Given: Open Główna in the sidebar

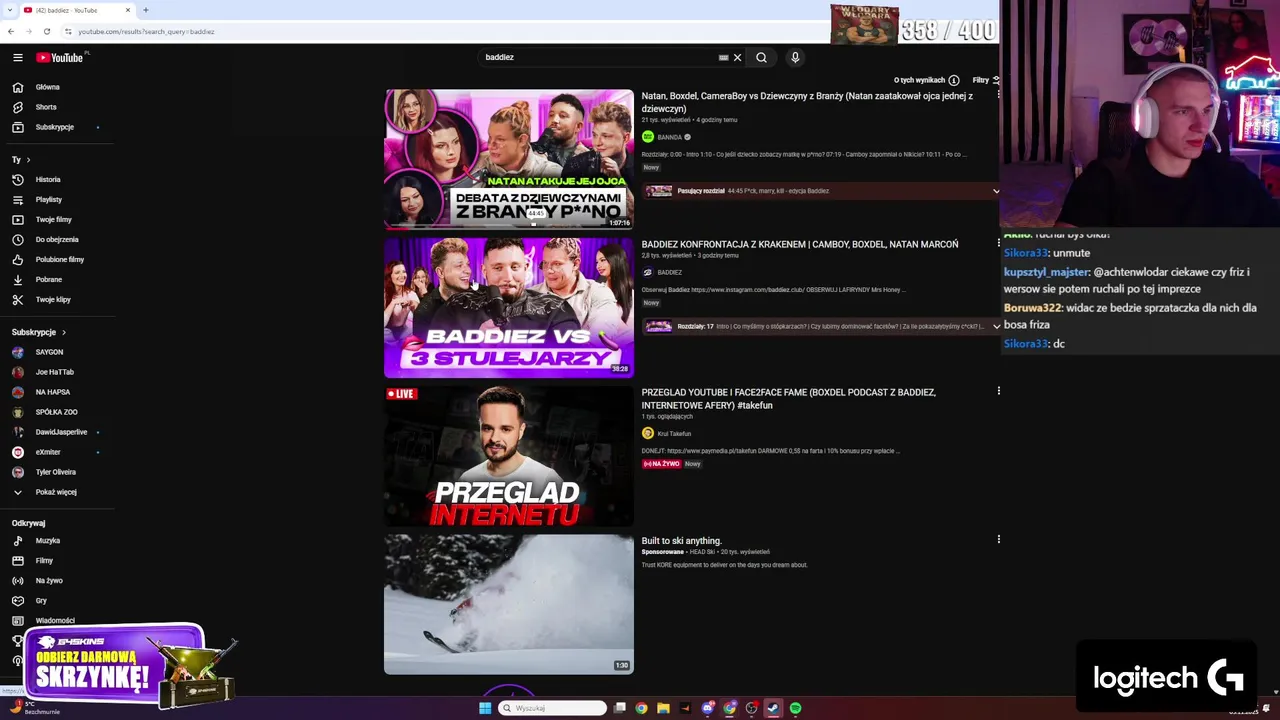Looking at the screenshot, I should (x=48, y=87).
